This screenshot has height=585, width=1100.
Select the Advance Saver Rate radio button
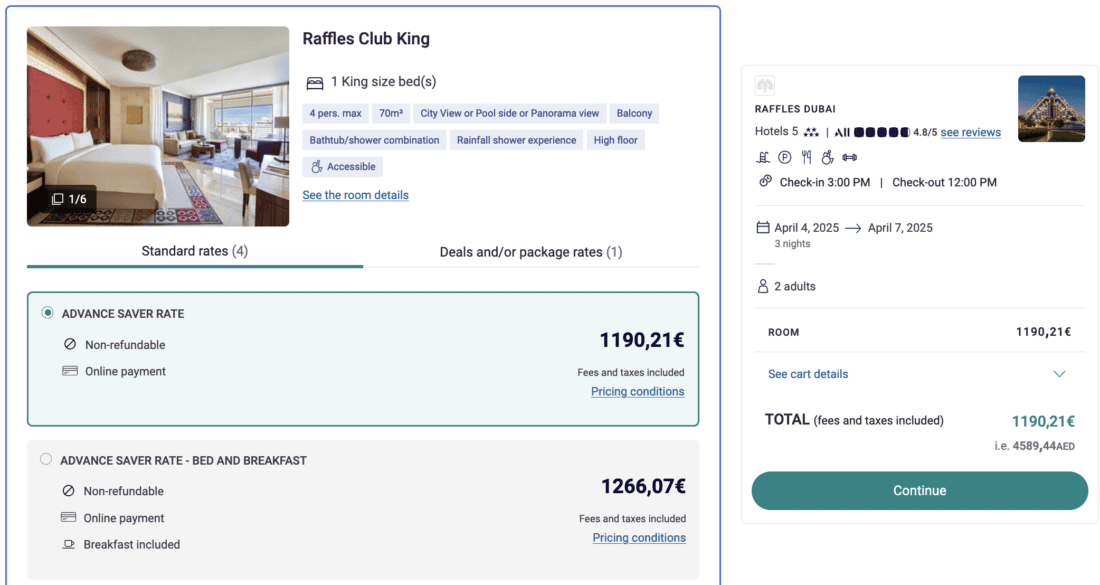click(47, 313)
